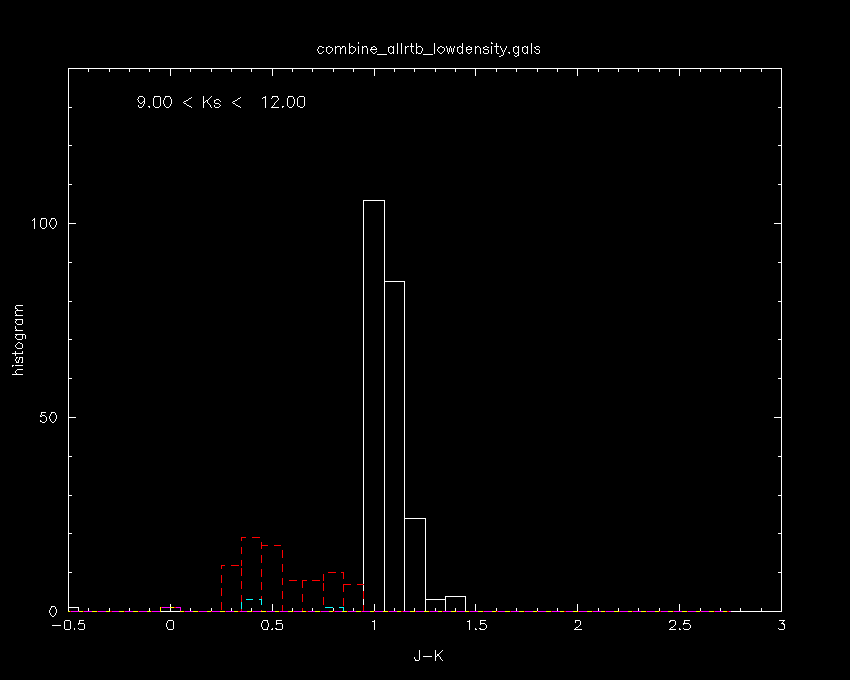Click the x-axis tick label 0.5
The width and height of the screenshot is (850, 680).
click(272, 626)
